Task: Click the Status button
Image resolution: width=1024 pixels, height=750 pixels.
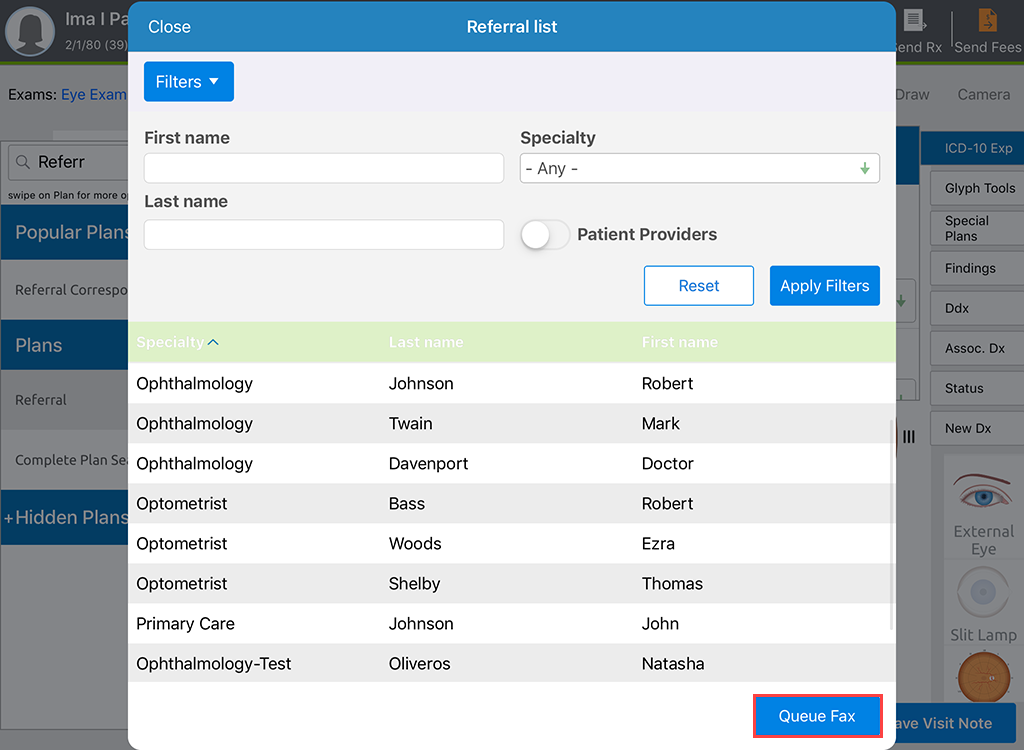Action: [977, 388]
